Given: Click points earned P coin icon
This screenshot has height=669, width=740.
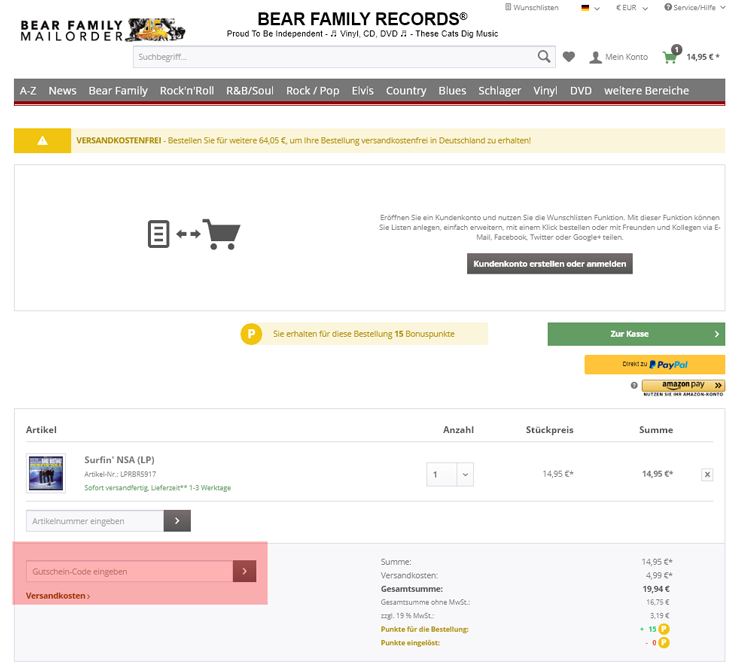Looking at the screenshot, I should click(x=664, y=629).
